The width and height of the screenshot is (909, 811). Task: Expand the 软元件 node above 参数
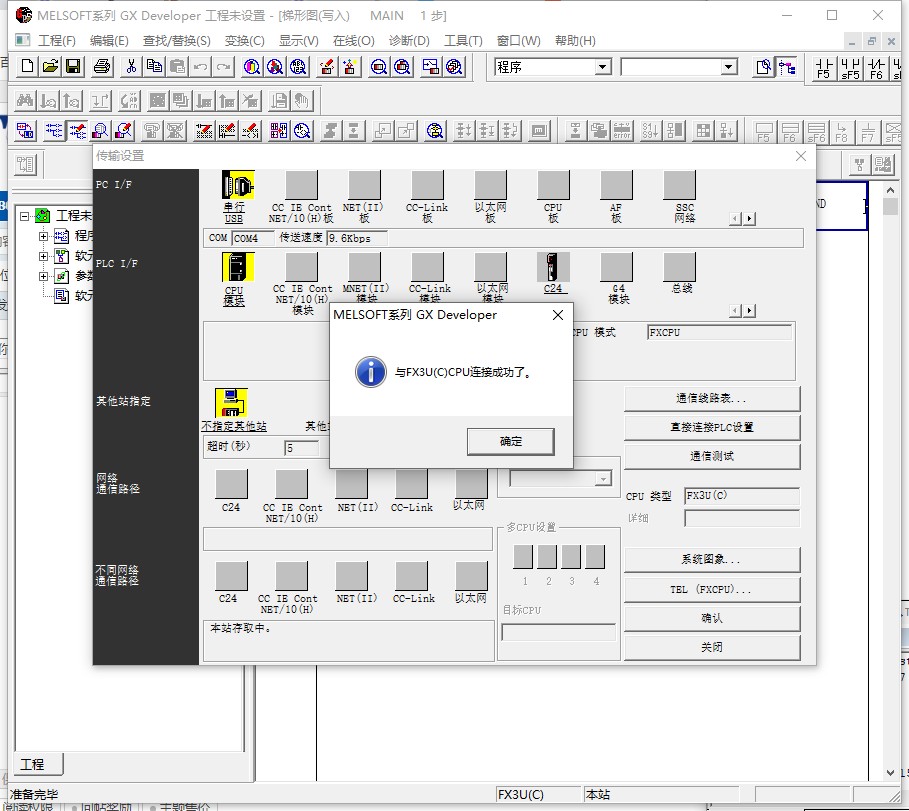tap(43, 256)
